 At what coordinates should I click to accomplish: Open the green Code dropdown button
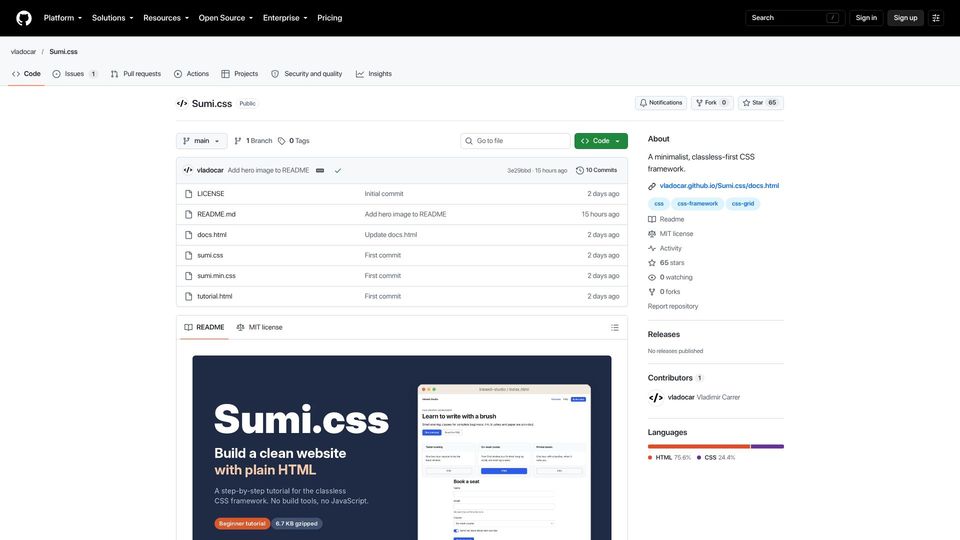[x=601, y=141]
